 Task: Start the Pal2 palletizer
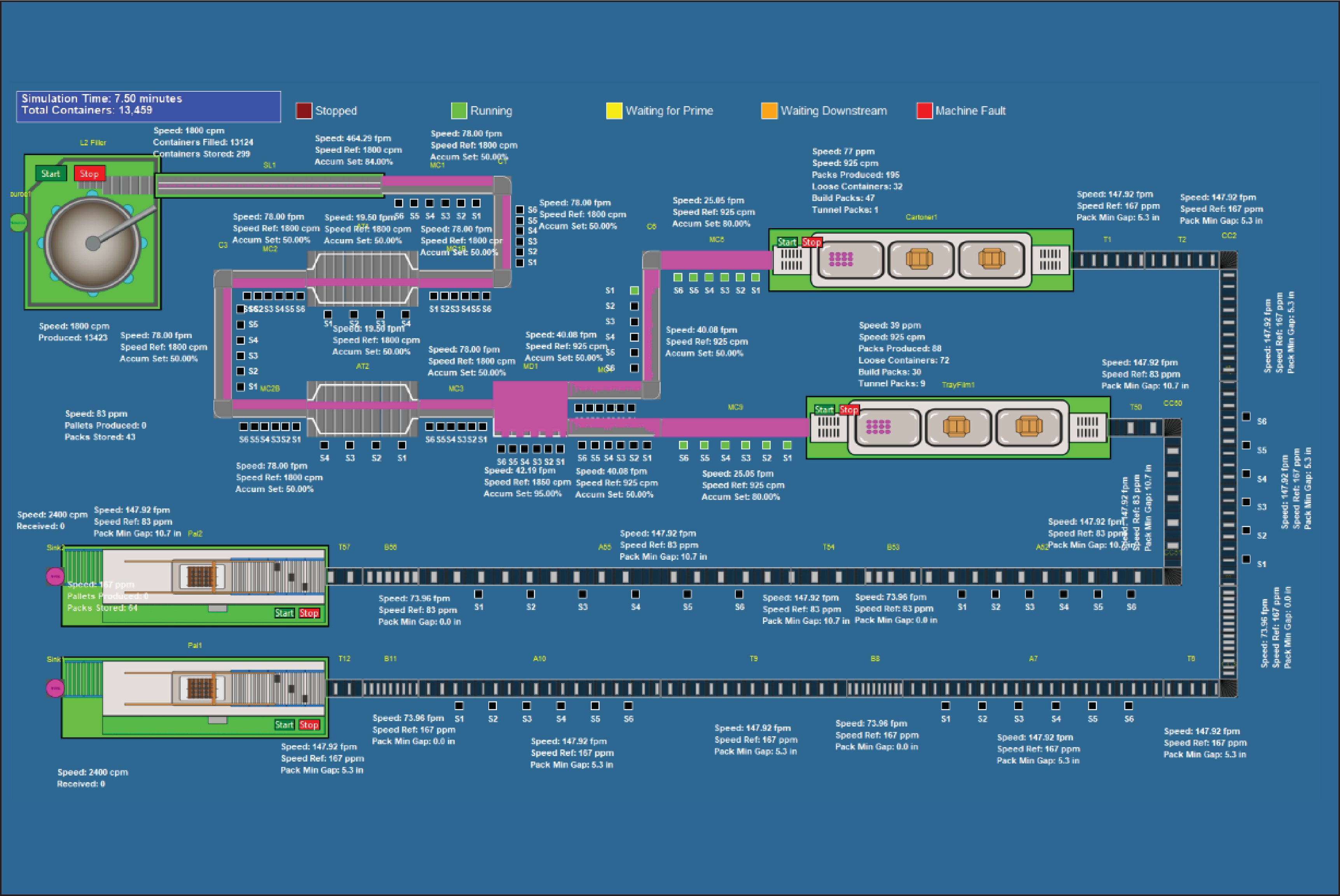pyautogui.click(x=284, y=613)
